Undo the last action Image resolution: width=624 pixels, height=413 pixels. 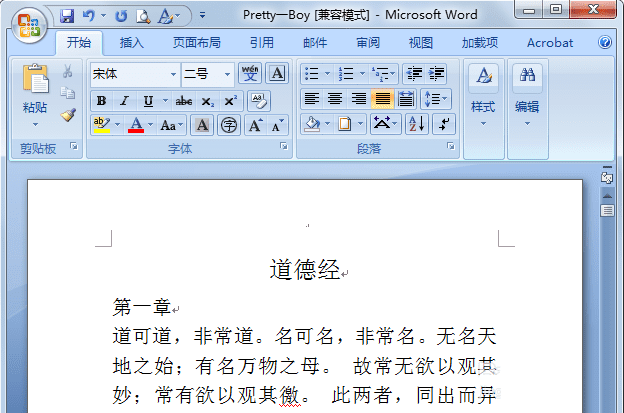[x=89, y=16]
